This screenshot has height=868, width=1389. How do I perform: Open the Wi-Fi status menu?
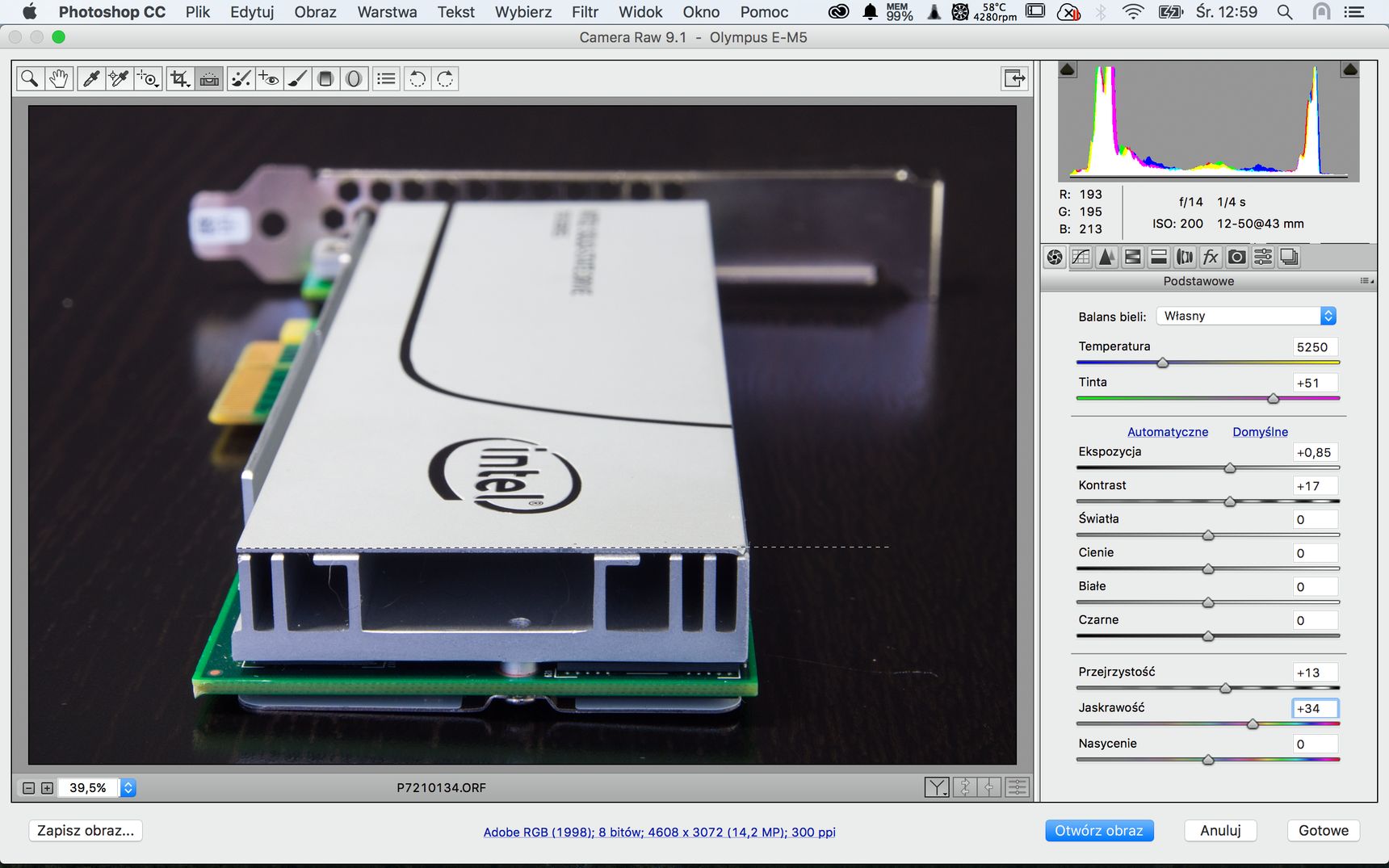[x=1133, y=12]
